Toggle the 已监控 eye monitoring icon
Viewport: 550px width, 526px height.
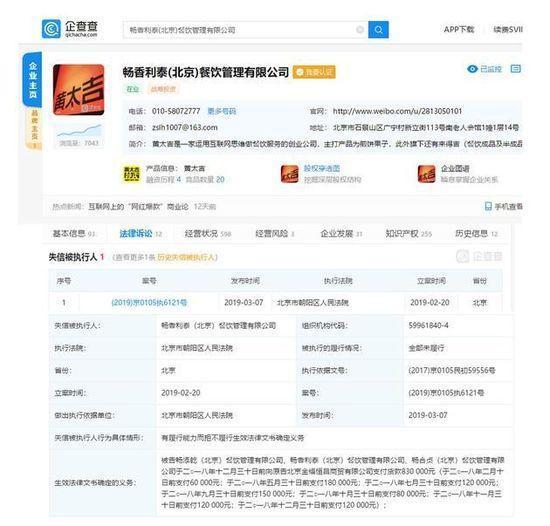point(472,69)
